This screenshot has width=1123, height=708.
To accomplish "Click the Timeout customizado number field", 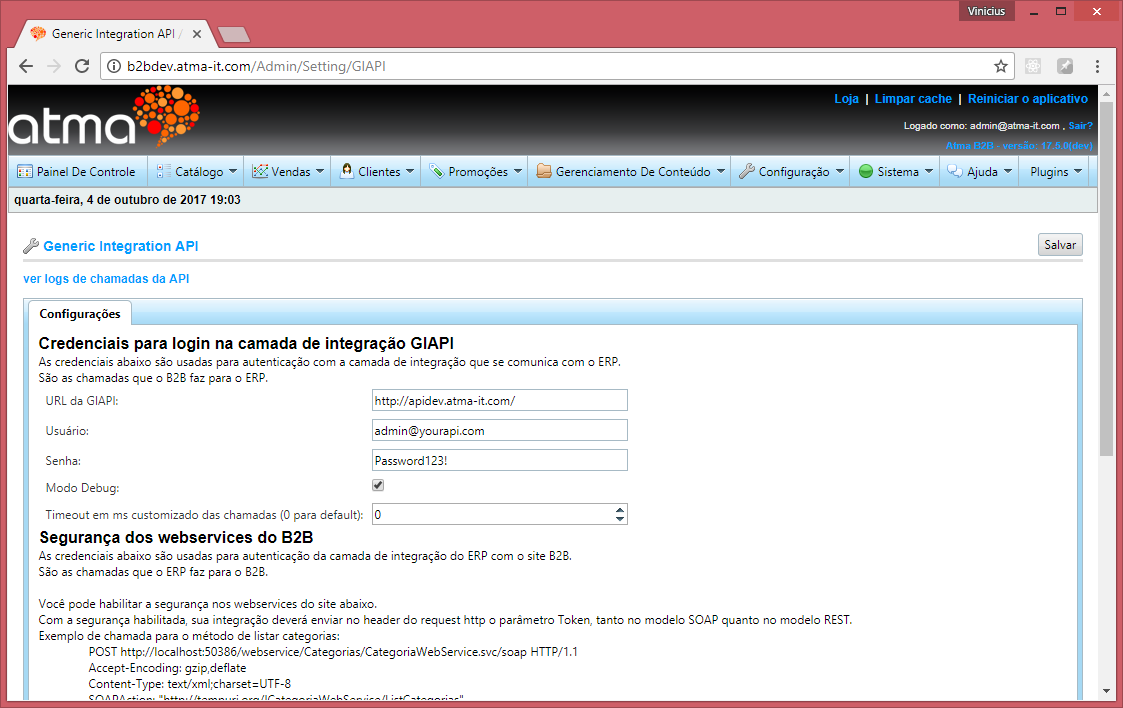I will click(500, 514).
